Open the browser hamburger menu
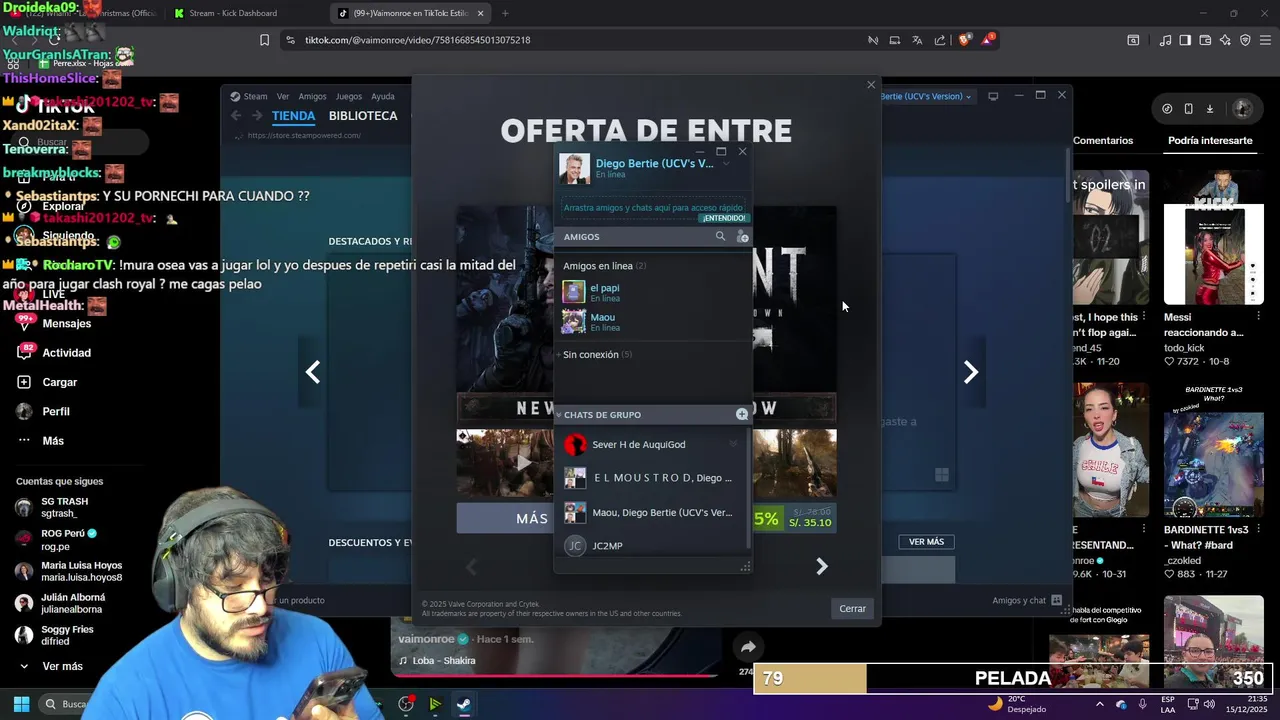This screenshot has width=1280, height=720. [1266, 40]
